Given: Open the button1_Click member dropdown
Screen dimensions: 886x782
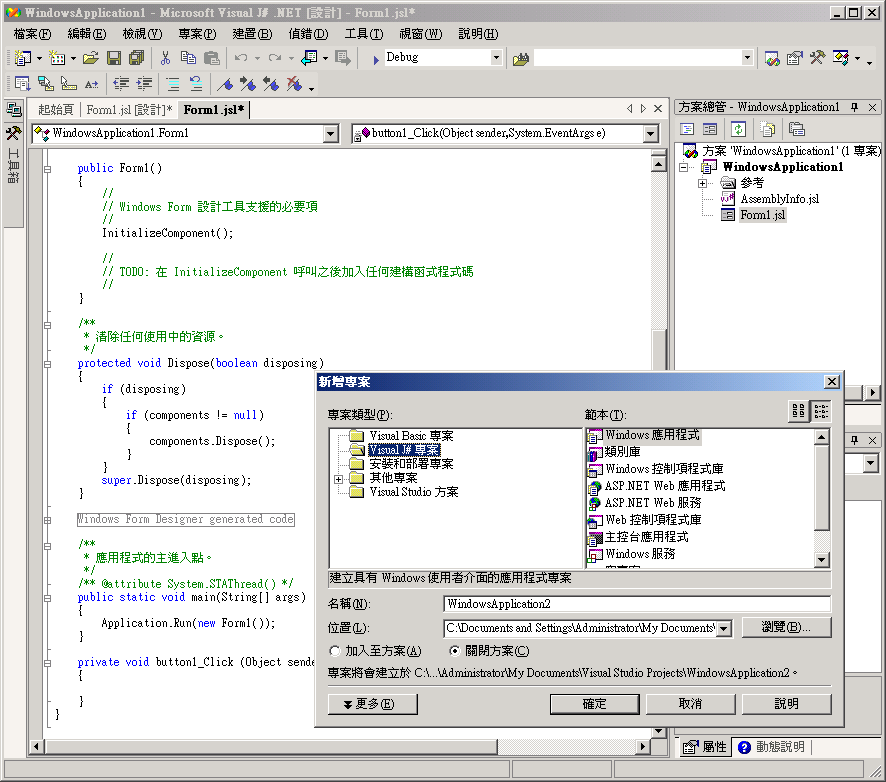Looking at the screenshot, I should pos(650,134).
